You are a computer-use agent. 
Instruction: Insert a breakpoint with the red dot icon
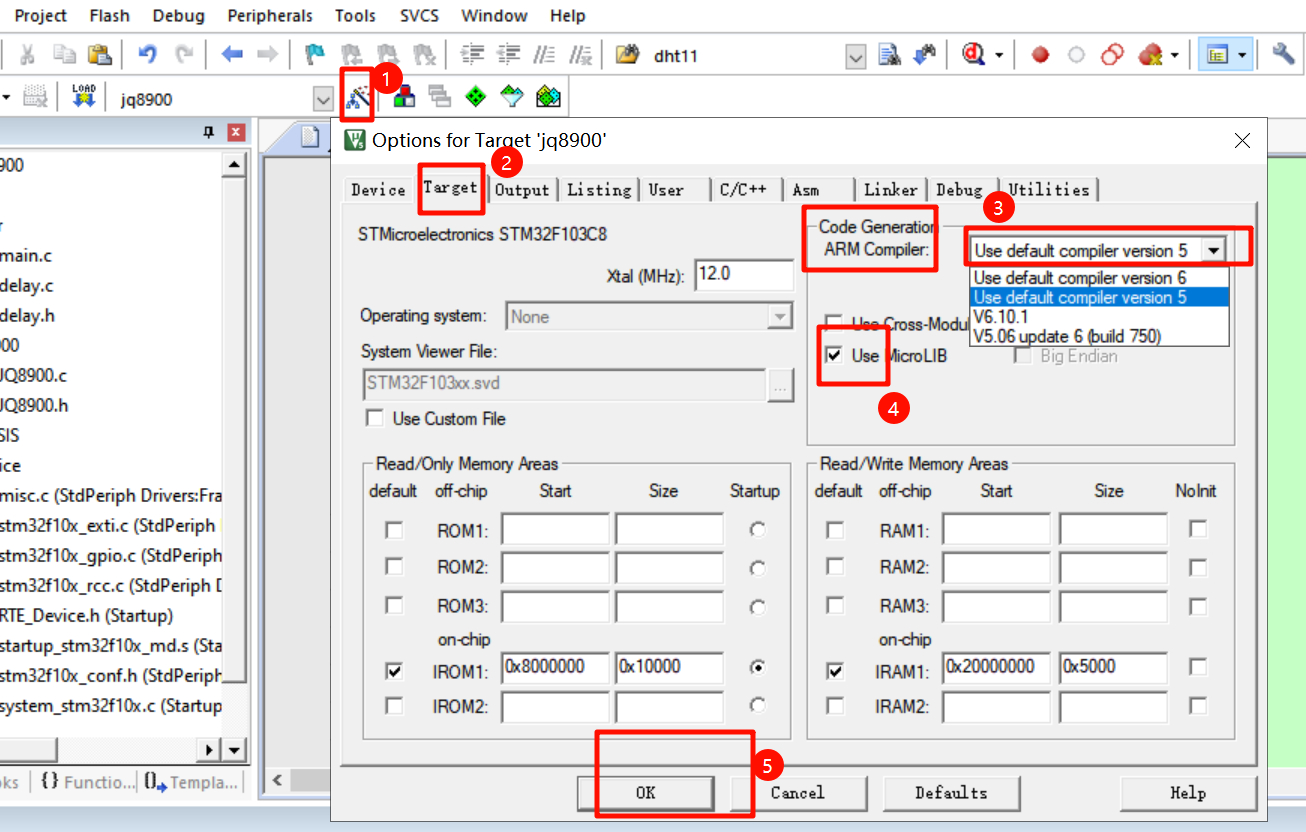1040,55
